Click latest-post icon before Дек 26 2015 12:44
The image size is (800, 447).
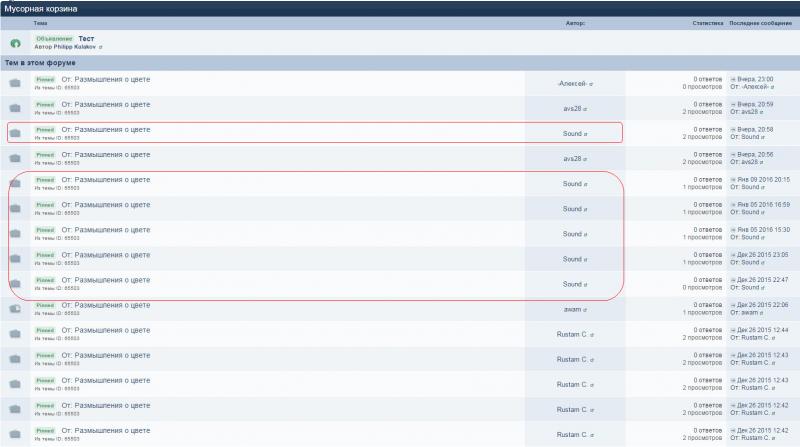pyautogui.click(x=733, y=330)
